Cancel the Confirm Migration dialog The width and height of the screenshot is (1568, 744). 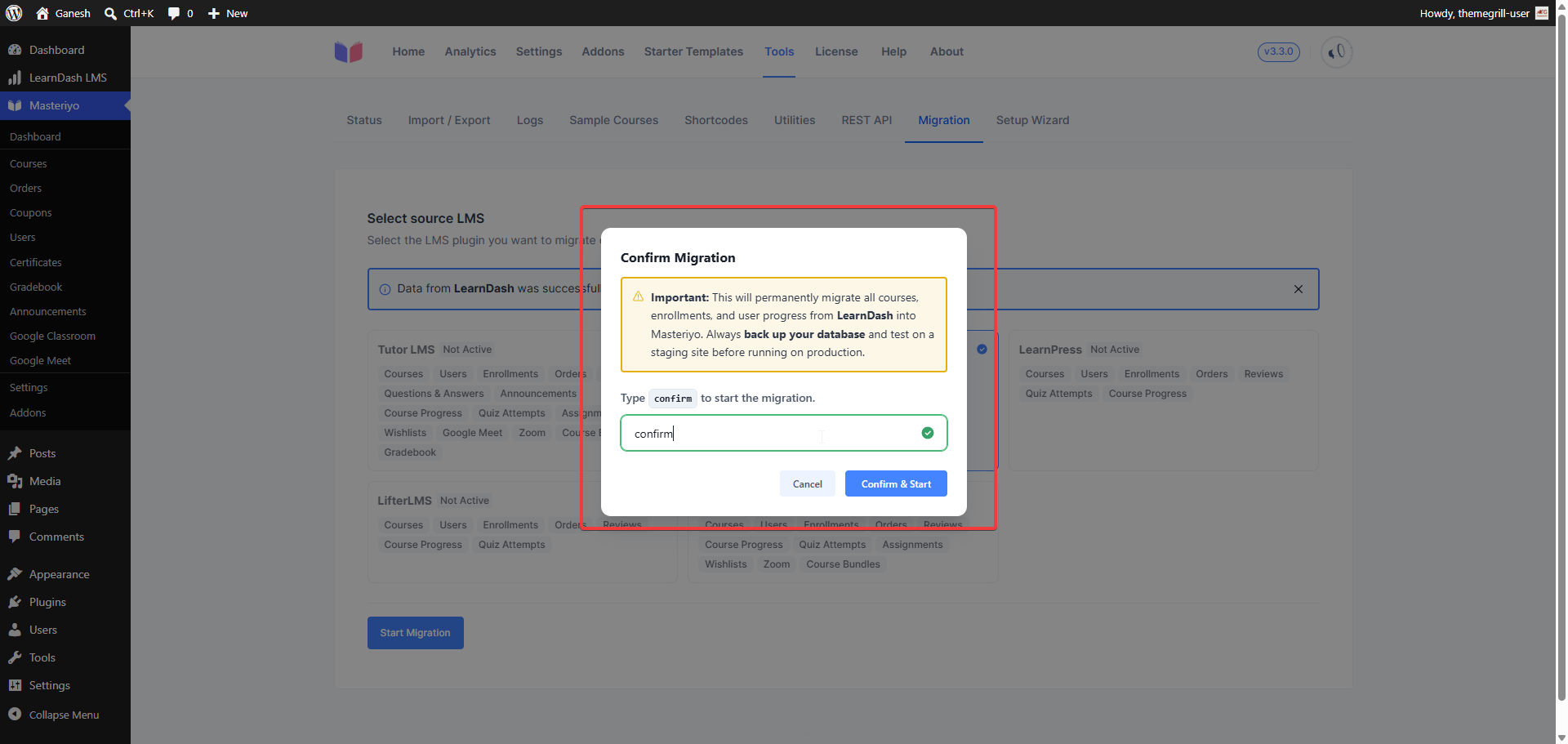pos(808,483)
